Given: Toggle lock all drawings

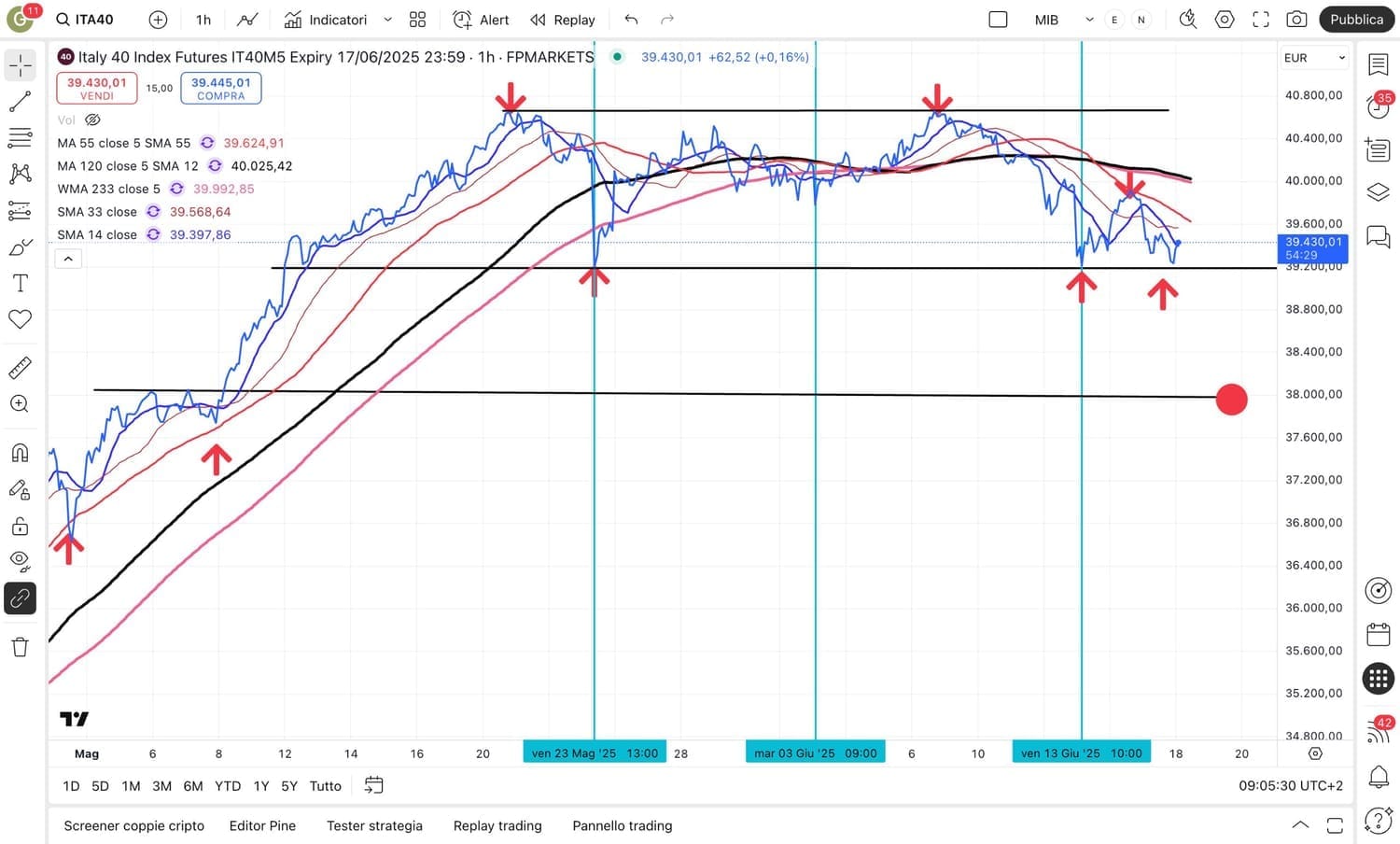Looking at the screenshot, I should coord(21,526).
